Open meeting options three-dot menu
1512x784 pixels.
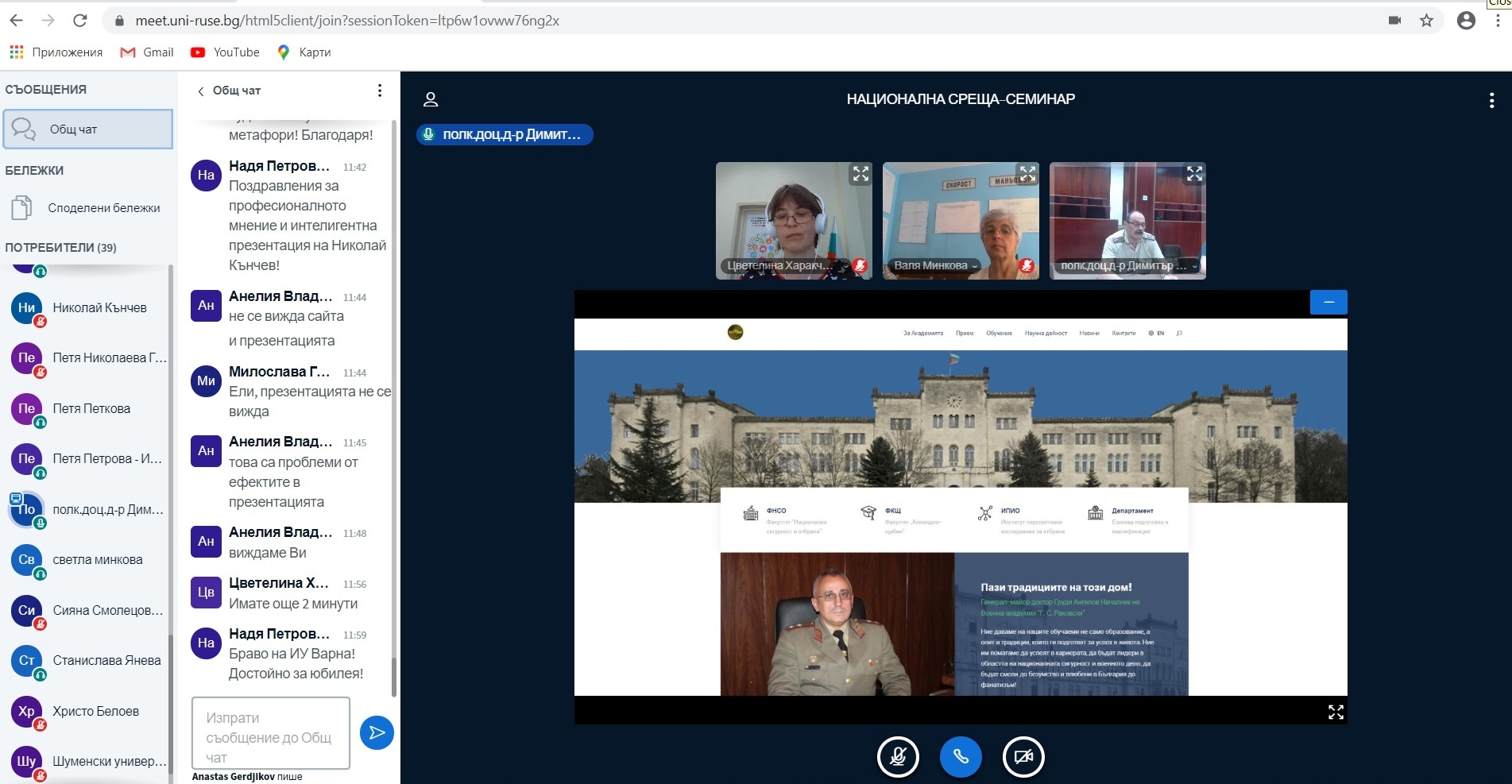pyautogui.click(x=1491, y=100)
